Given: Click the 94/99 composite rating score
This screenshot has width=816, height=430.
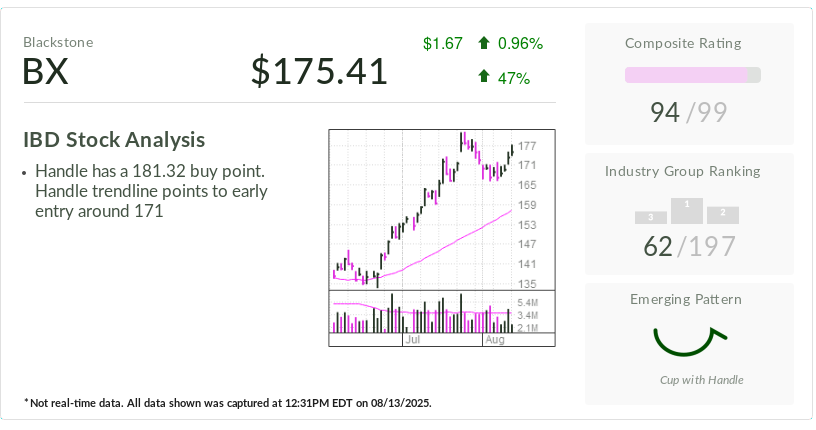Looking at the screenshot, I should click(688, 112).
